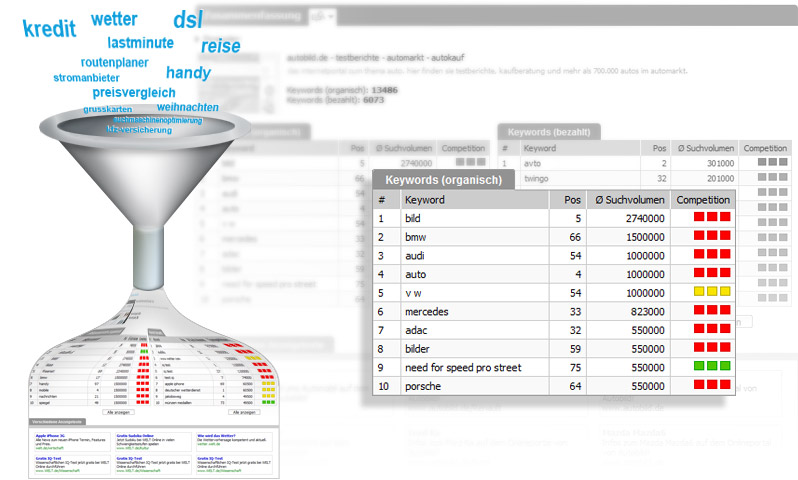This screenshot has width=798, height=480.
Task: Select the 'audi' keyword cell
Action: (414, 256)
